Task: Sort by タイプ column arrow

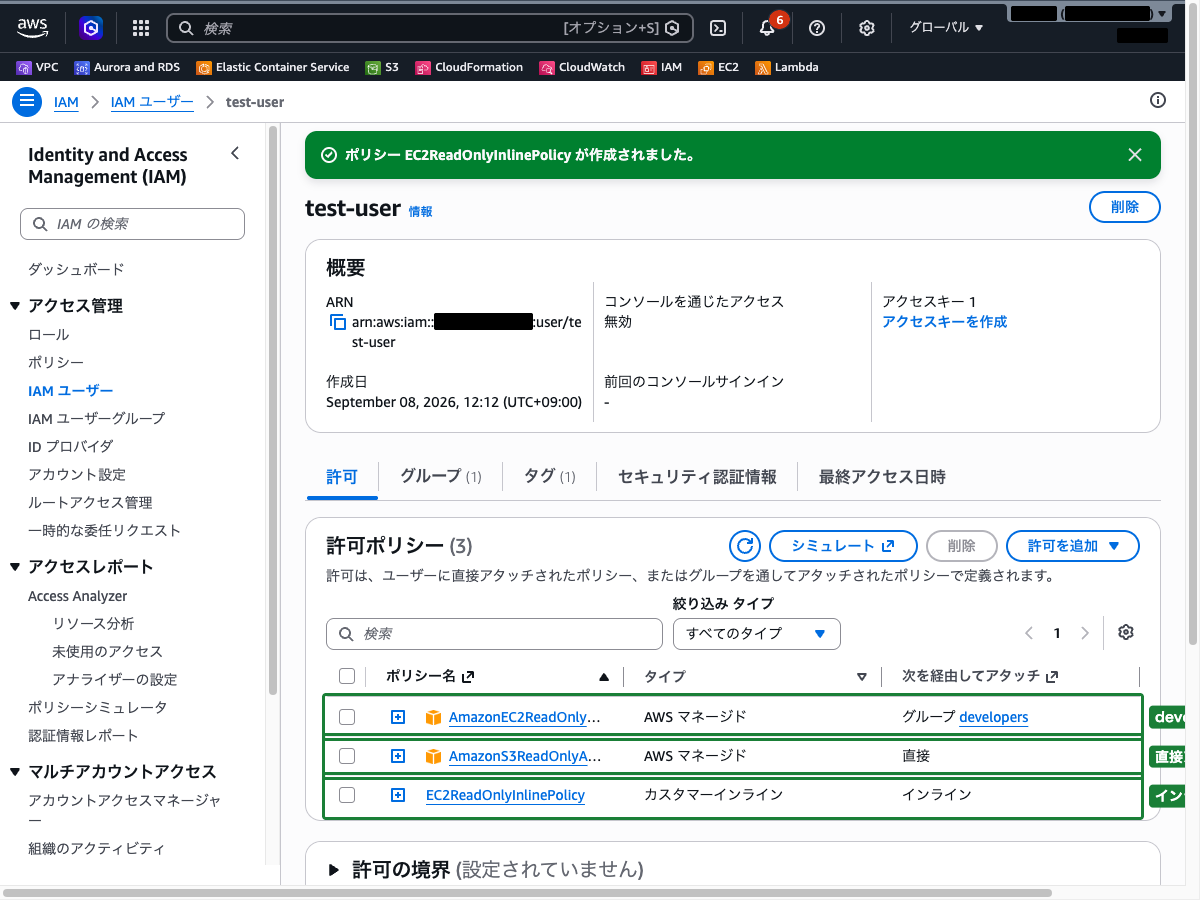Action: [x=862, y=677]
